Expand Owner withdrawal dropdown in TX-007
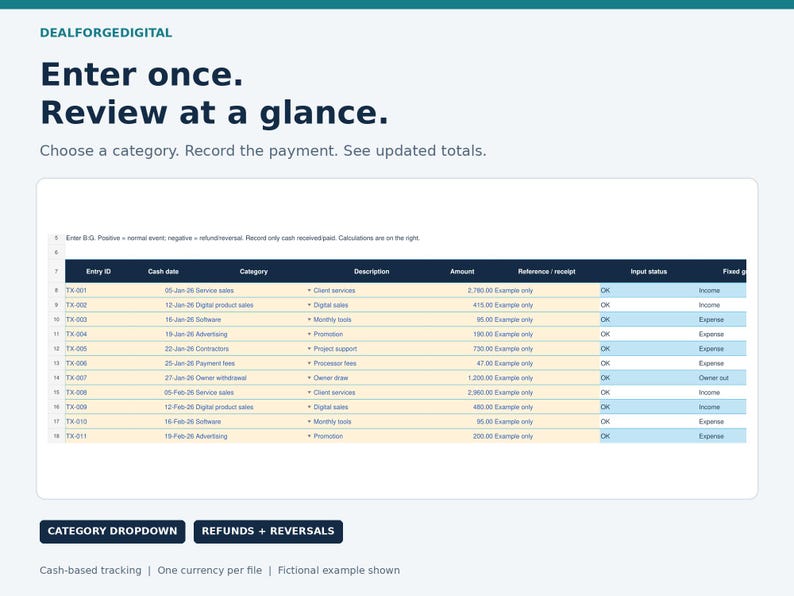Viewport: 794px width, 596px height. coord(309,378)
